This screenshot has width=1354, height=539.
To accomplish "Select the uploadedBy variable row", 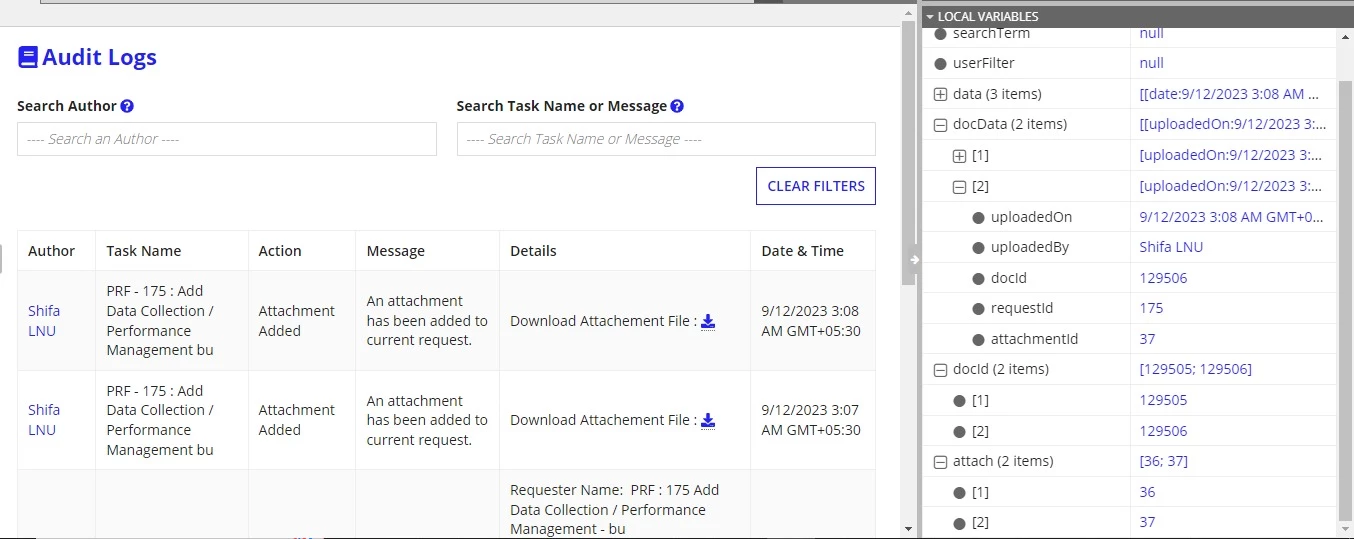I will click(x=1130, y=247).
